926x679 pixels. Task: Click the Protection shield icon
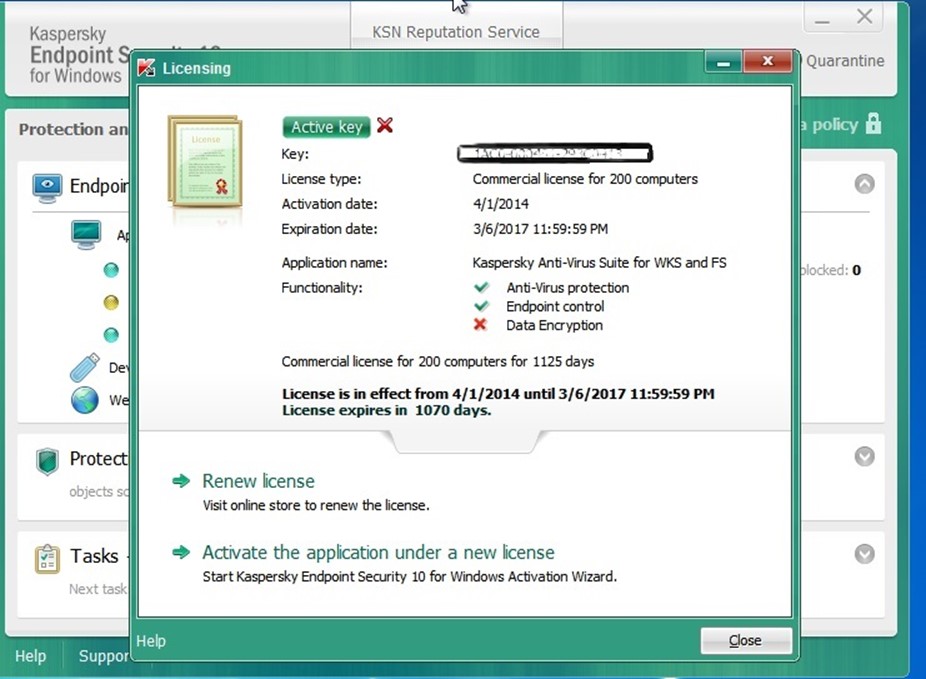[47, 461]
